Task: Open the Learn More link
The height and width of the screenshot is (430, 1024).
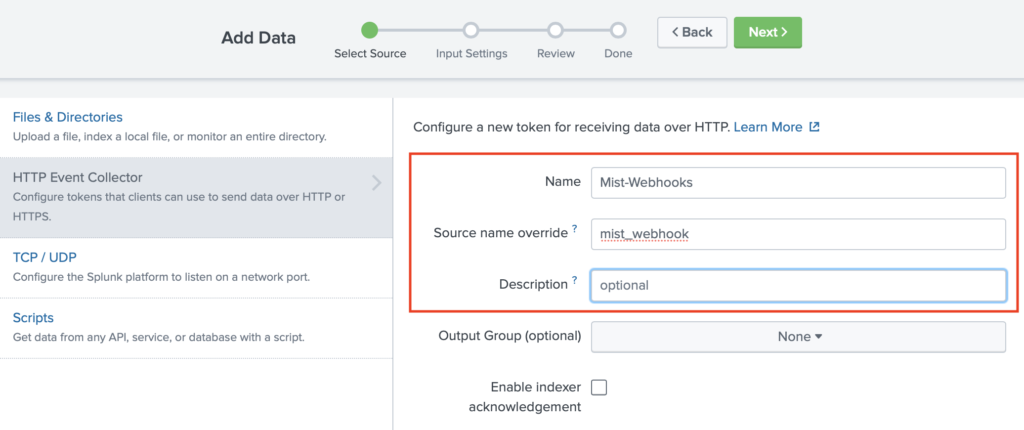Action: pos(768,128)
